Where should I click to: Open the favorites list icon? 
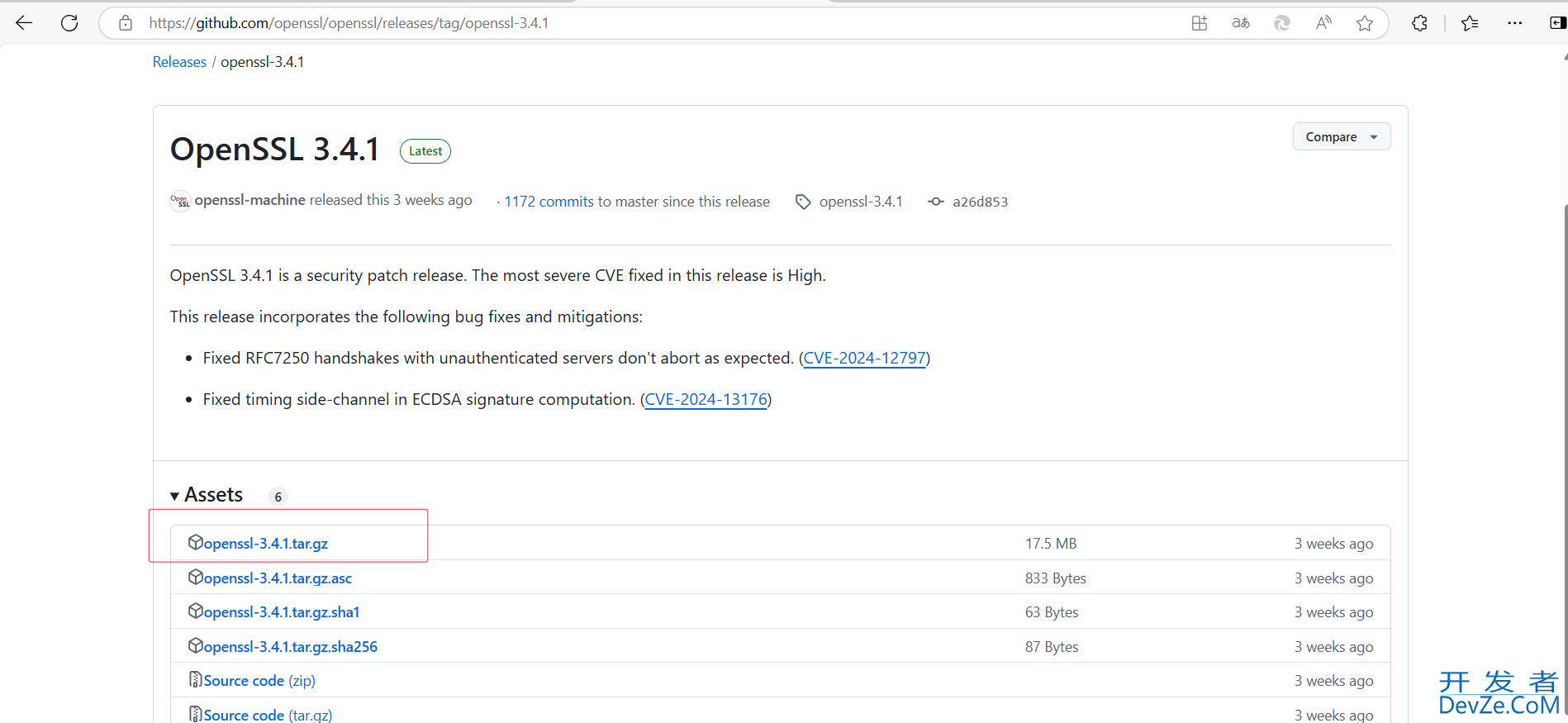1470,23
